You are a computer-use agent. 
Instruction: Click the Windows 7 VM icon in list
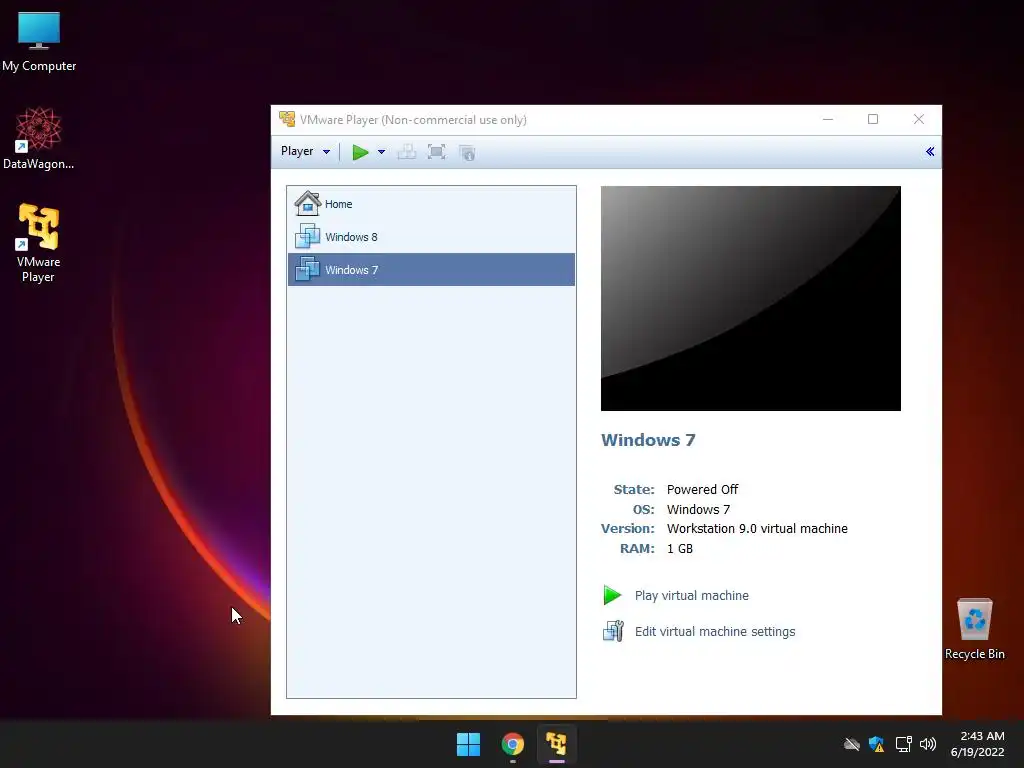click(x=307, y=269)
